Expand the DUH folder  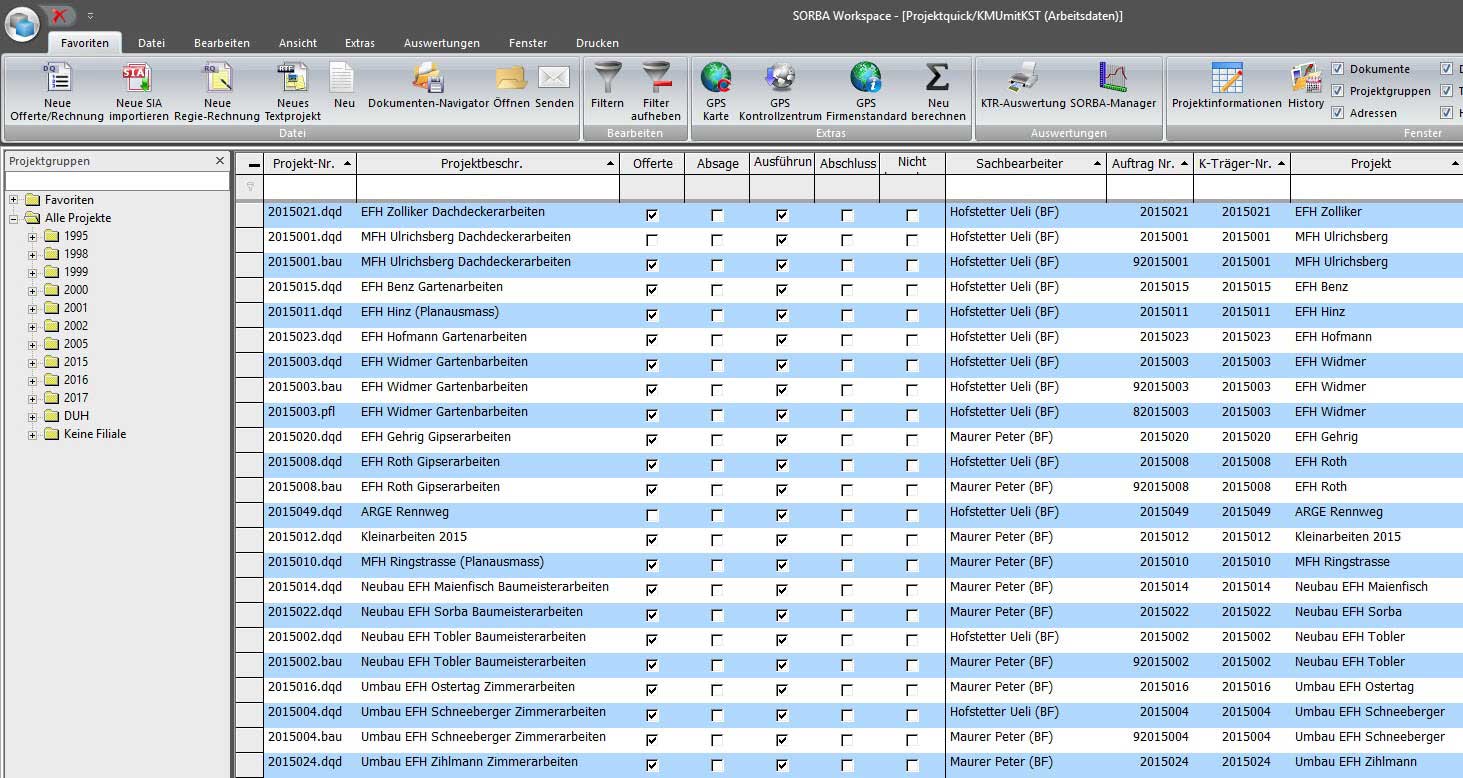click(32, 417)
